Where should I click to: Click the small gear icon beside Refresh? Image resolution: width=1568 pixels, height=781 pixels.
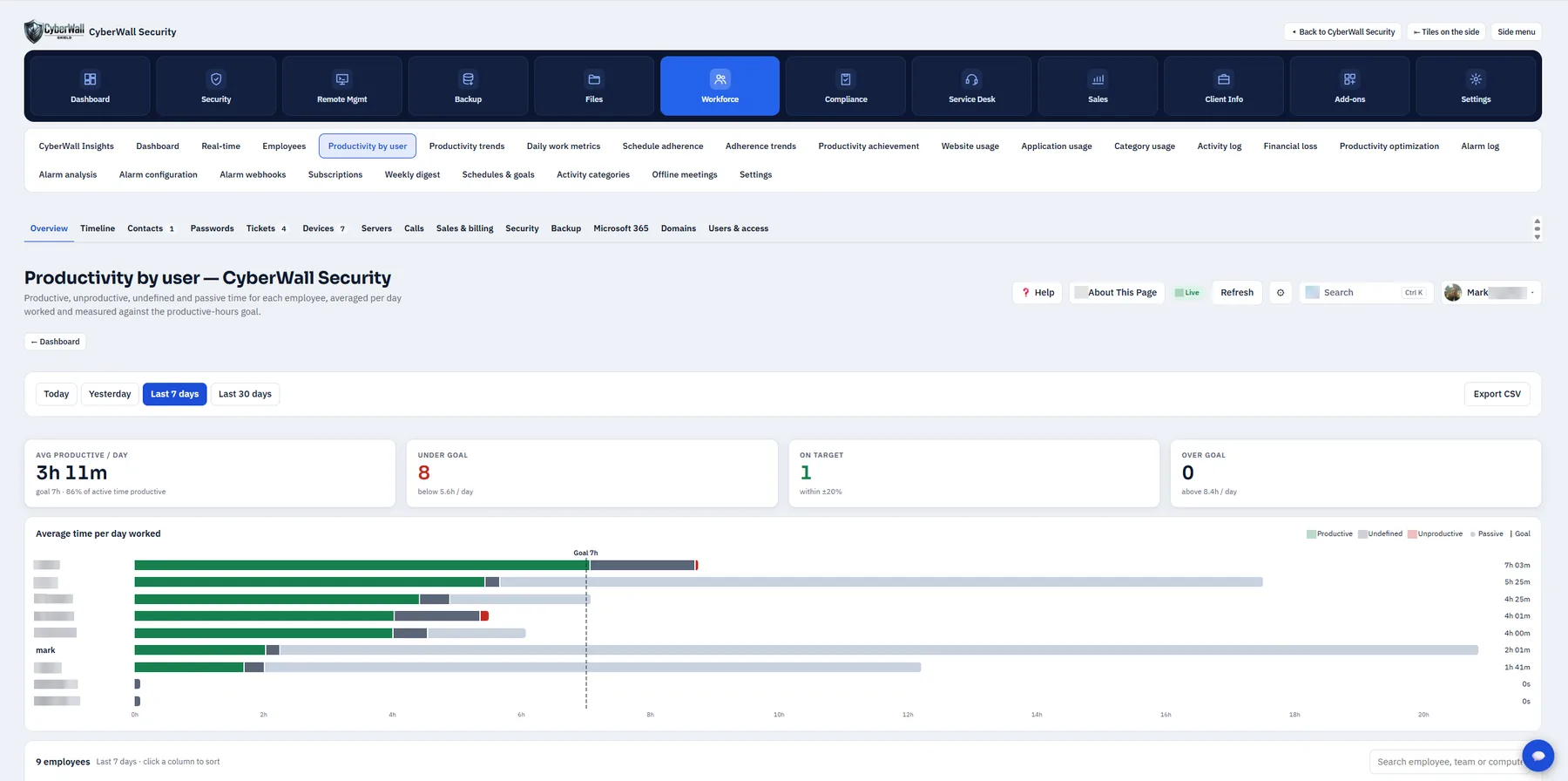(1281, 293)
